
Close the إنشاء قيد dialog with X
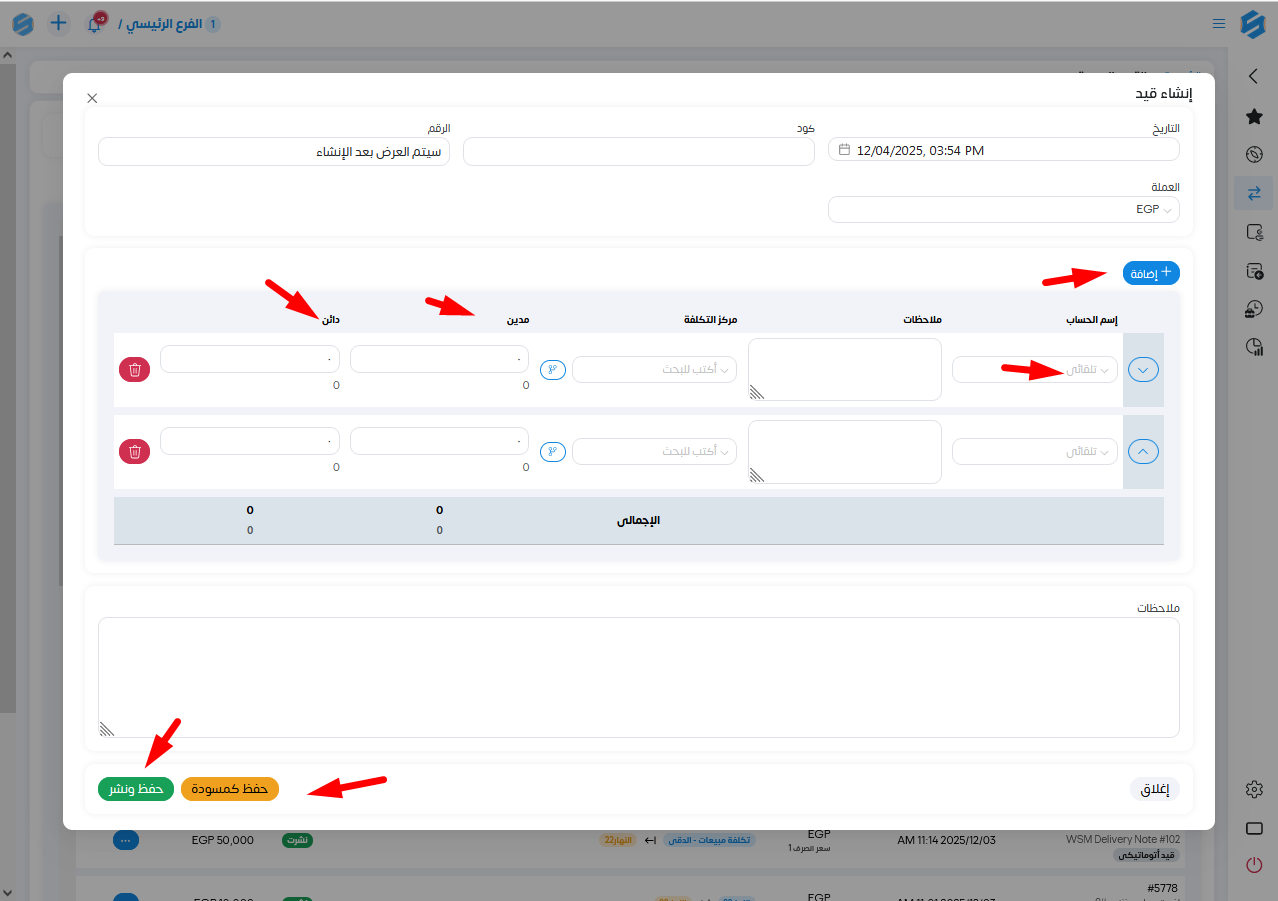[x=92, y=98]
